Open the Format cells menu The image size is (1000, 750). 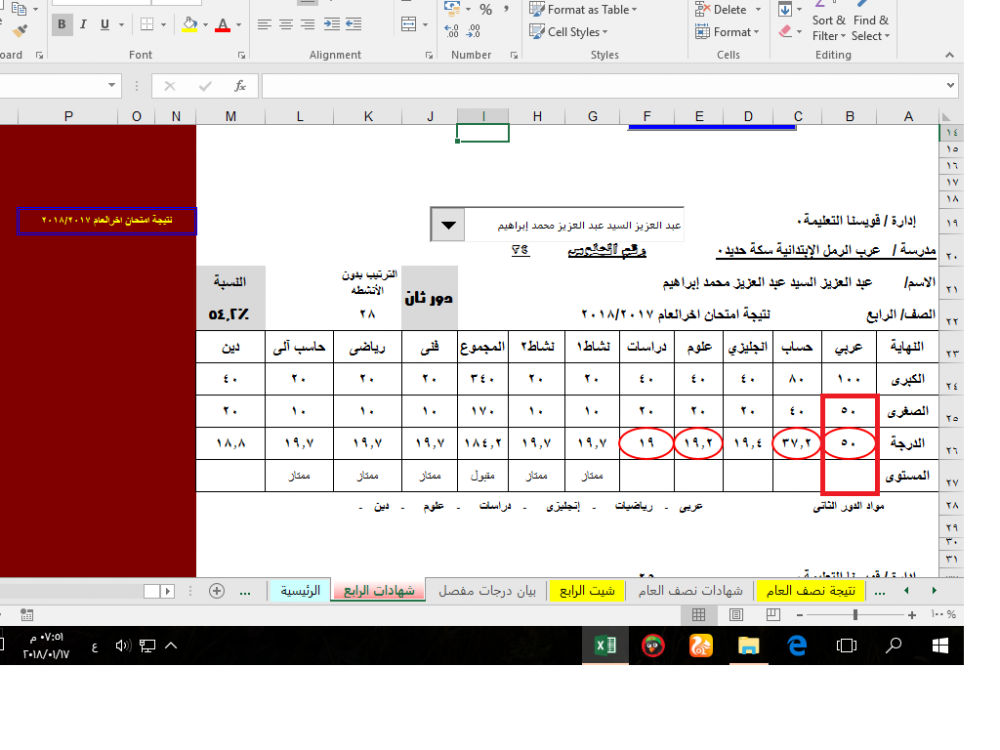coord(727,31)
